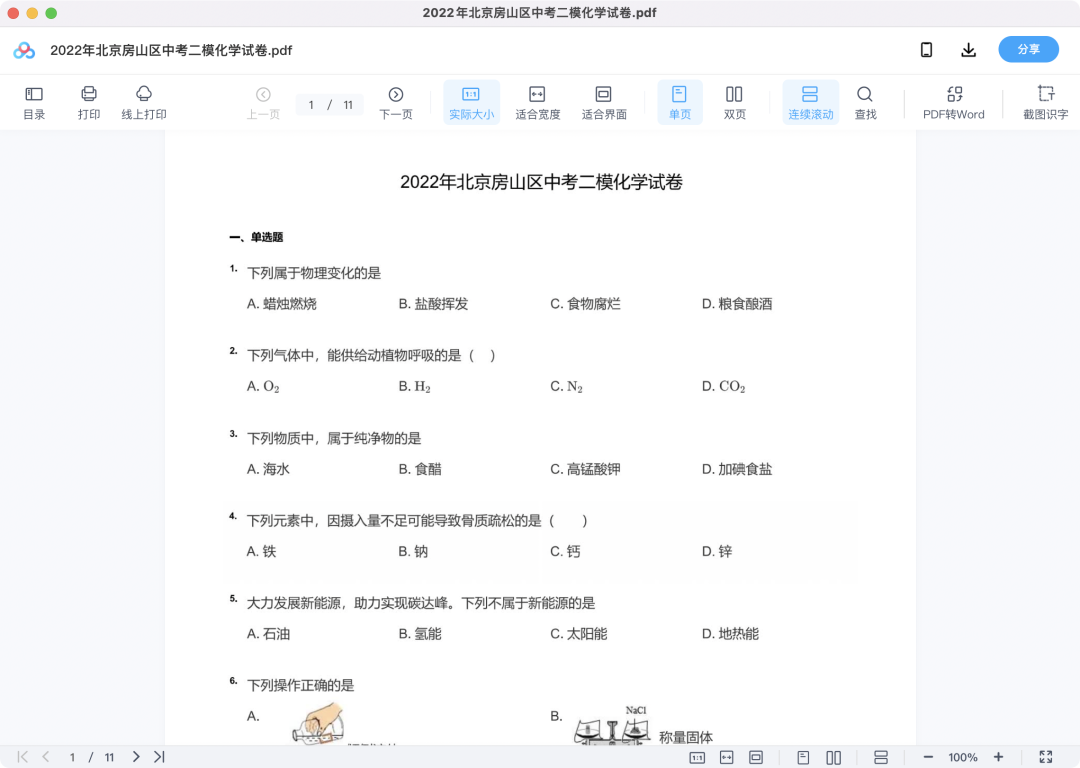Click answer option A. 石油

coord(269,634)
